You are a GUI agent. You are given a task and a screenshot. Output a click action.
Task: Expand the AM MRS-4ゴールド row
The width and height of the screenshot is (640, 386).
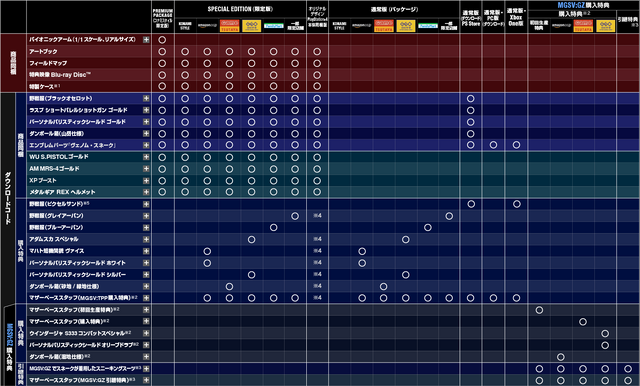(x=146, y=169)
